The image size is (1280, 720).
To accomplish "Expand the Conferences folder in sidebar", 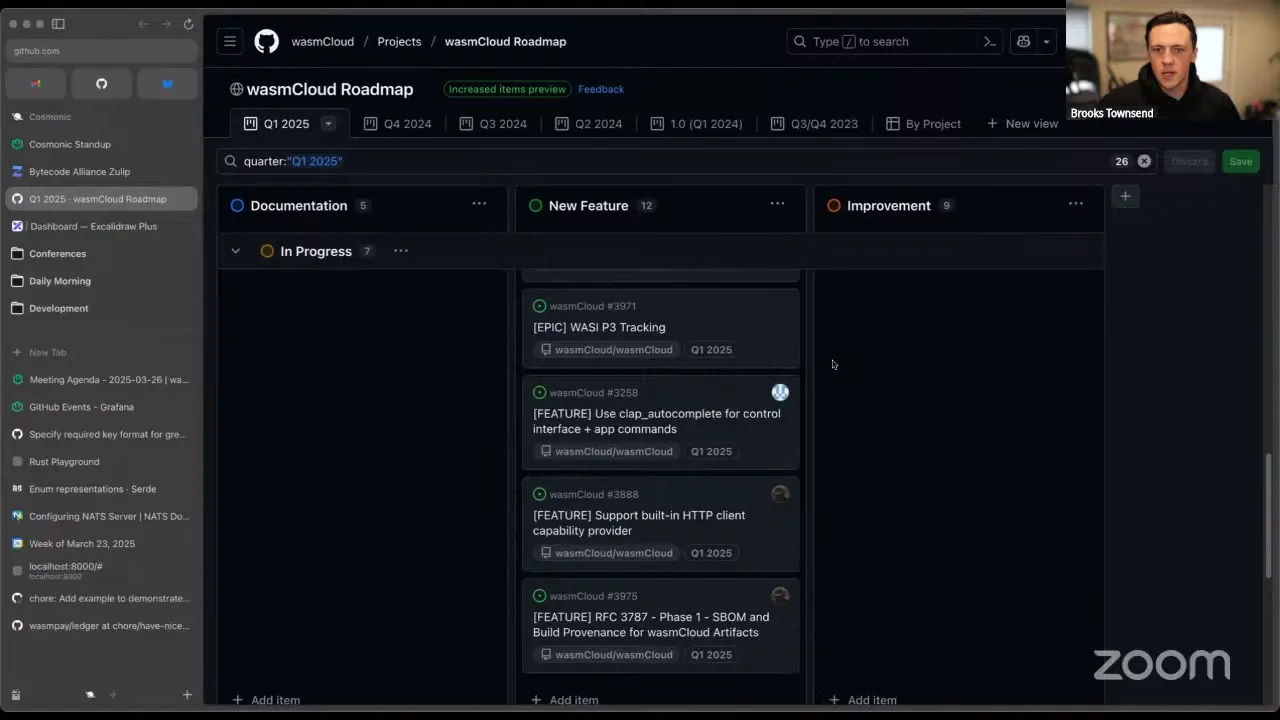I will [101, 254].
